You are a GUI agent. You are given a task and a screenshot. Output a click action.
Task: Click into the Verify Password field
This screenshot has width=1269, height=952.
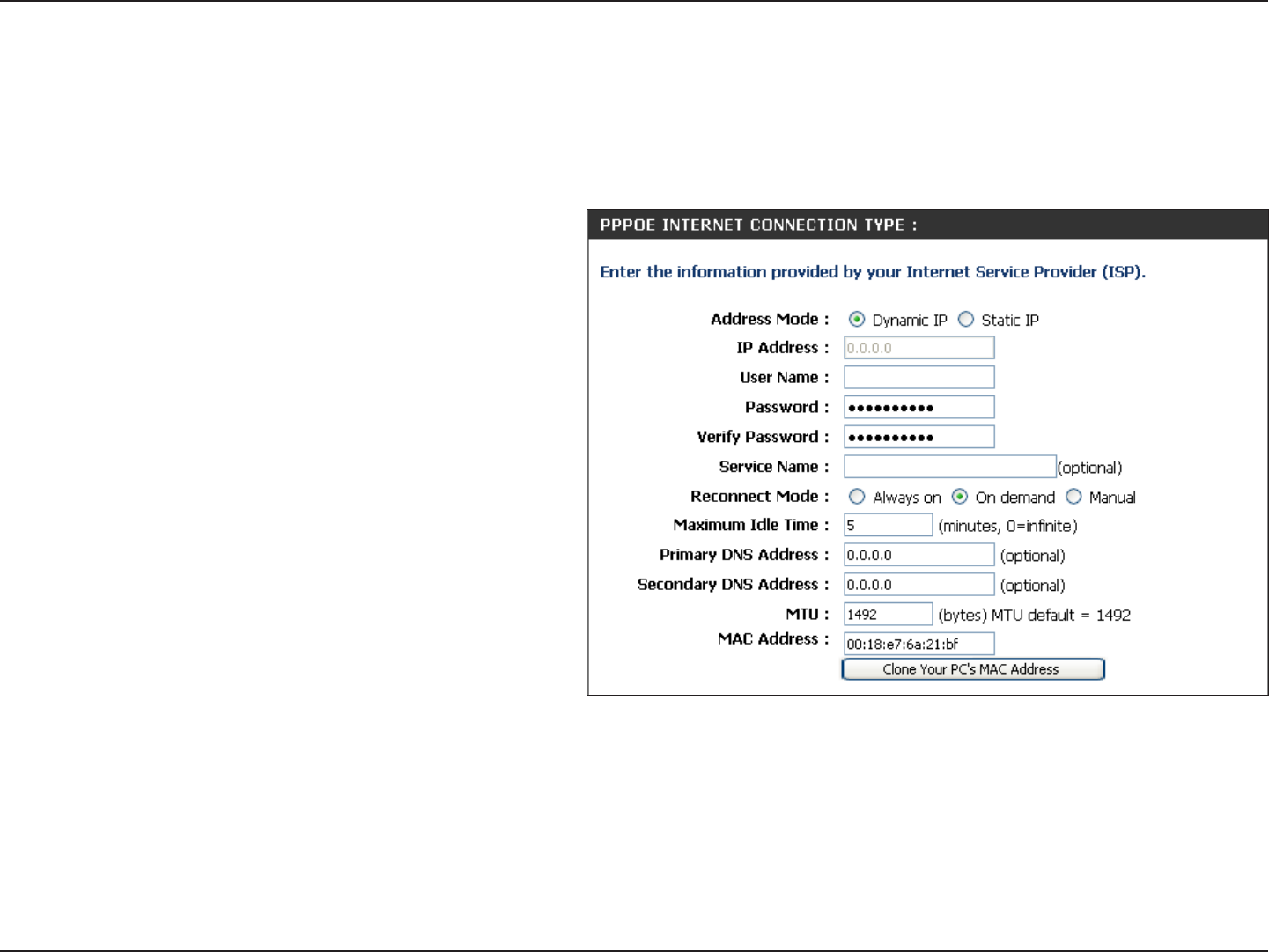919,437
